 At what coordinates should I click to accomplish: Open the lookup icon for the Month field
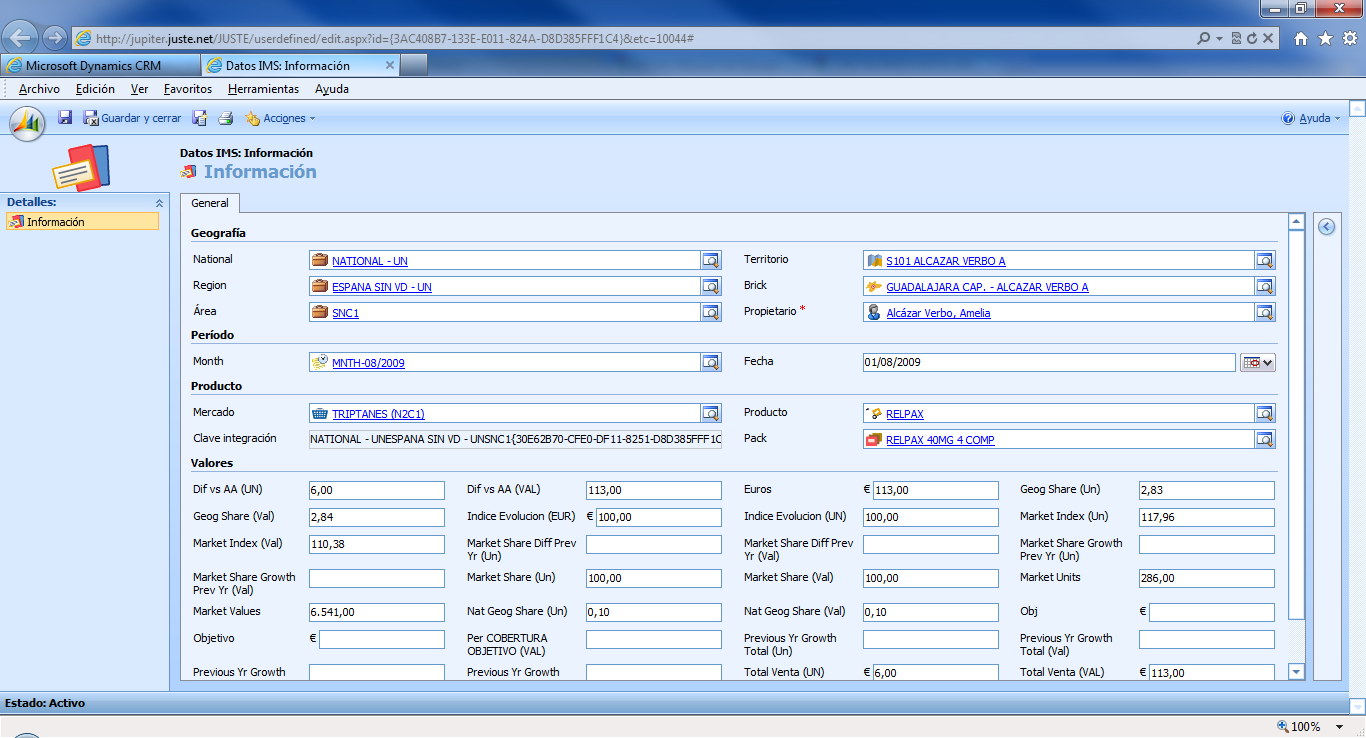[x=711, y=362]
